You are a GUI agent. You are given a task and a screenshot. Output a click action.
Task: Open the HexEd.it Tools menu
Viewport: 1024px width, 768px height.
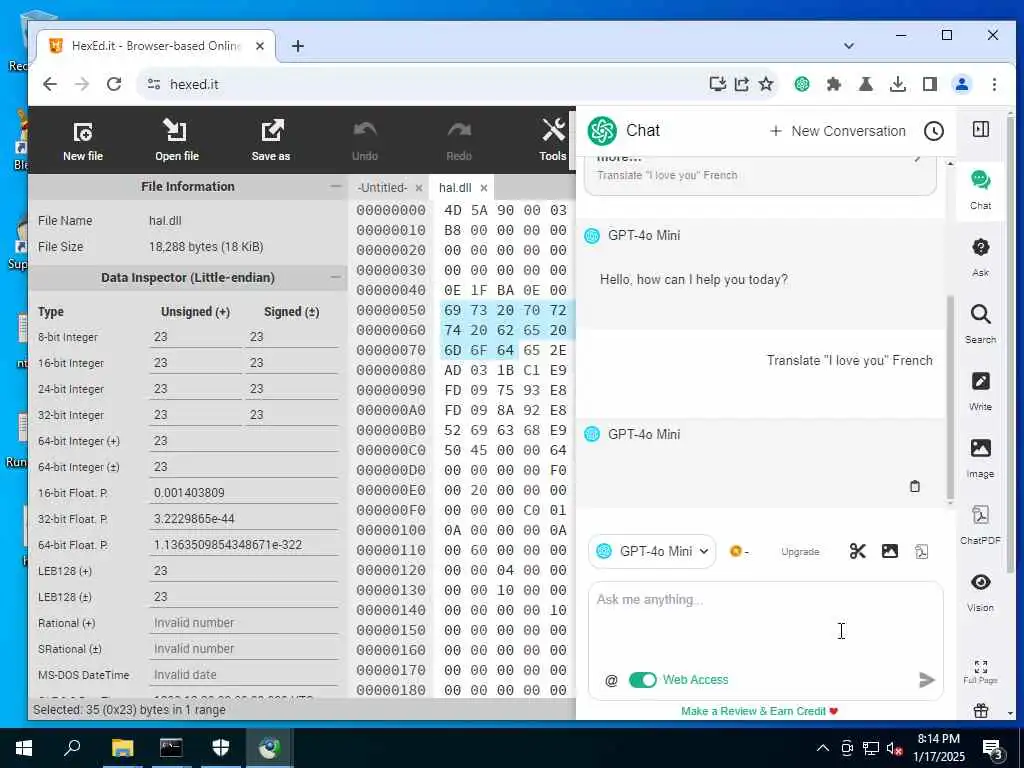pos(552,140)
